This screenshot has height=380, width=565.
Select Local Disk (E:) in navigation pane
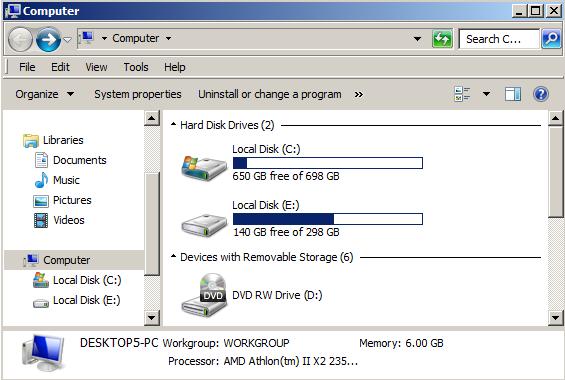pos(86,300)
